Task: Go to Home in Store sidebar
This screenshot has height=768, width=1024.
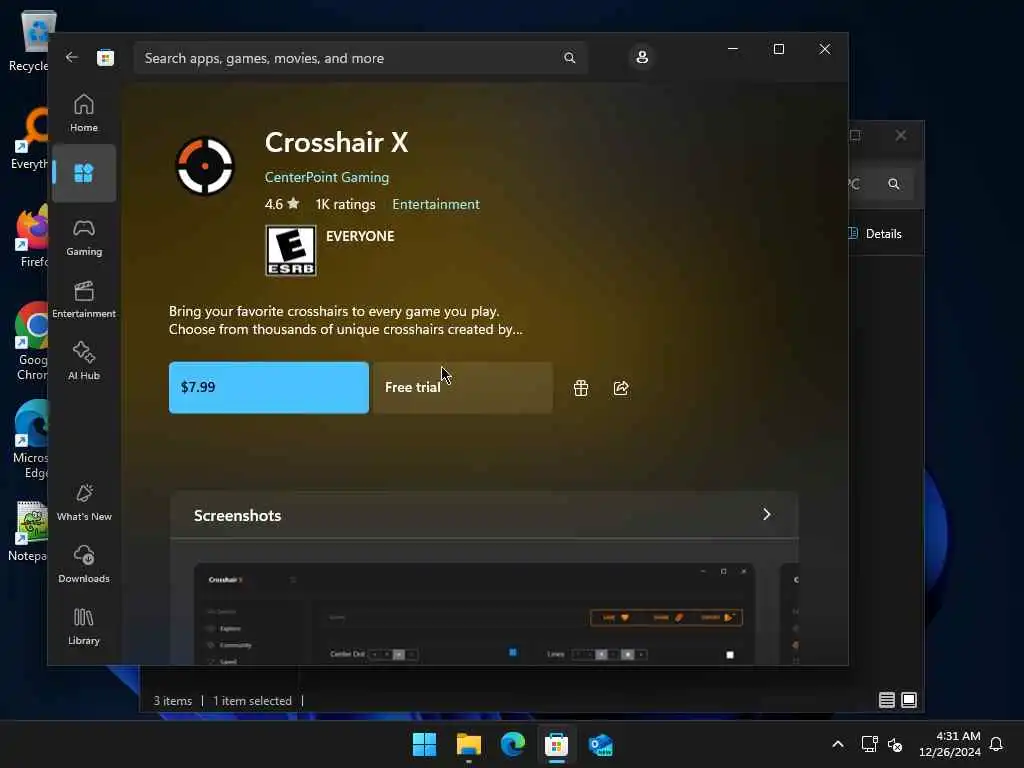Action: [x=84, y=113]
